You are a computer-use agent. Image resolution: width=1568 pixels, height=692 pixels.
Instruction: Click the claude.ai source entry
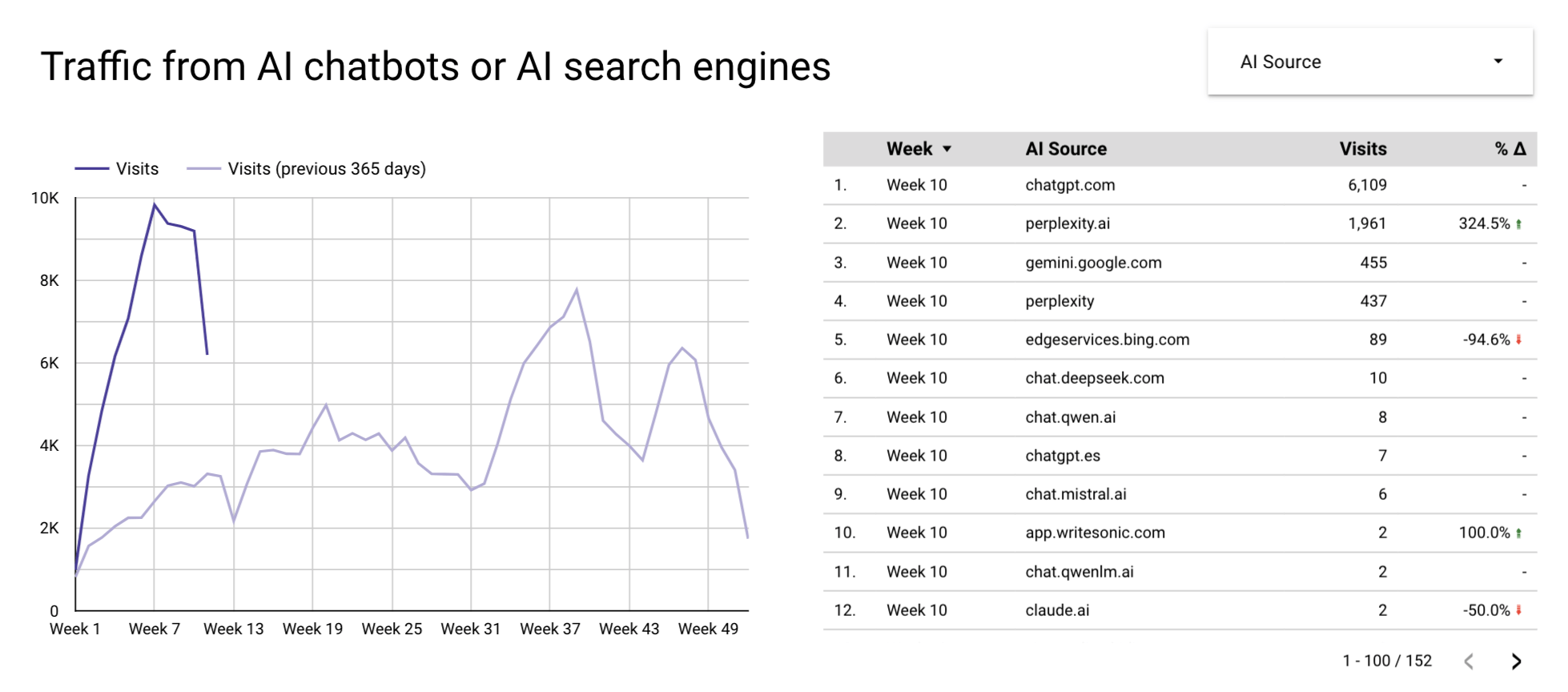pos(1057,610)
